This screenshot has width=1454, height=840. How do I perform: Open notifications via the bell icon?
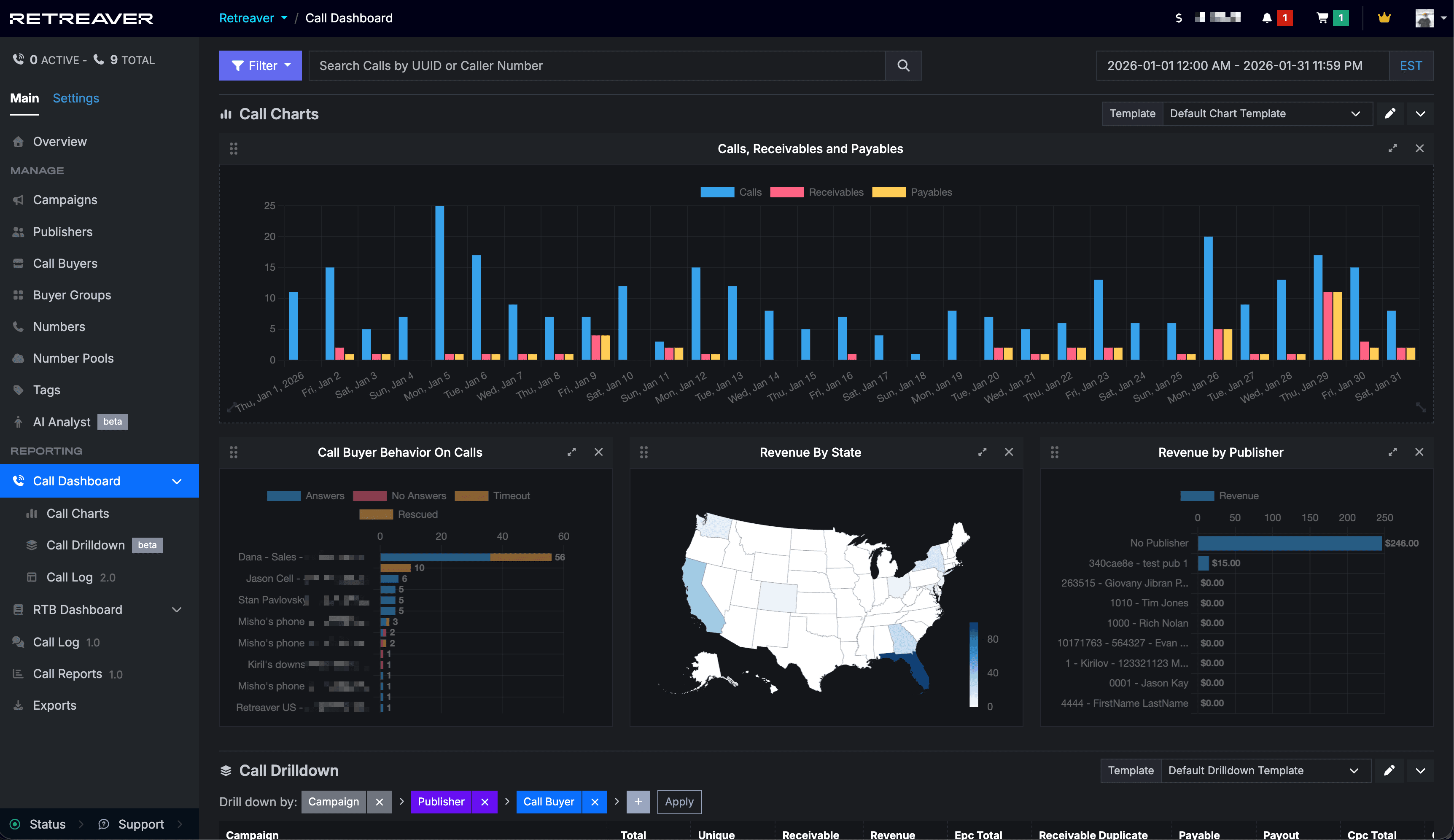point(1266,17)
